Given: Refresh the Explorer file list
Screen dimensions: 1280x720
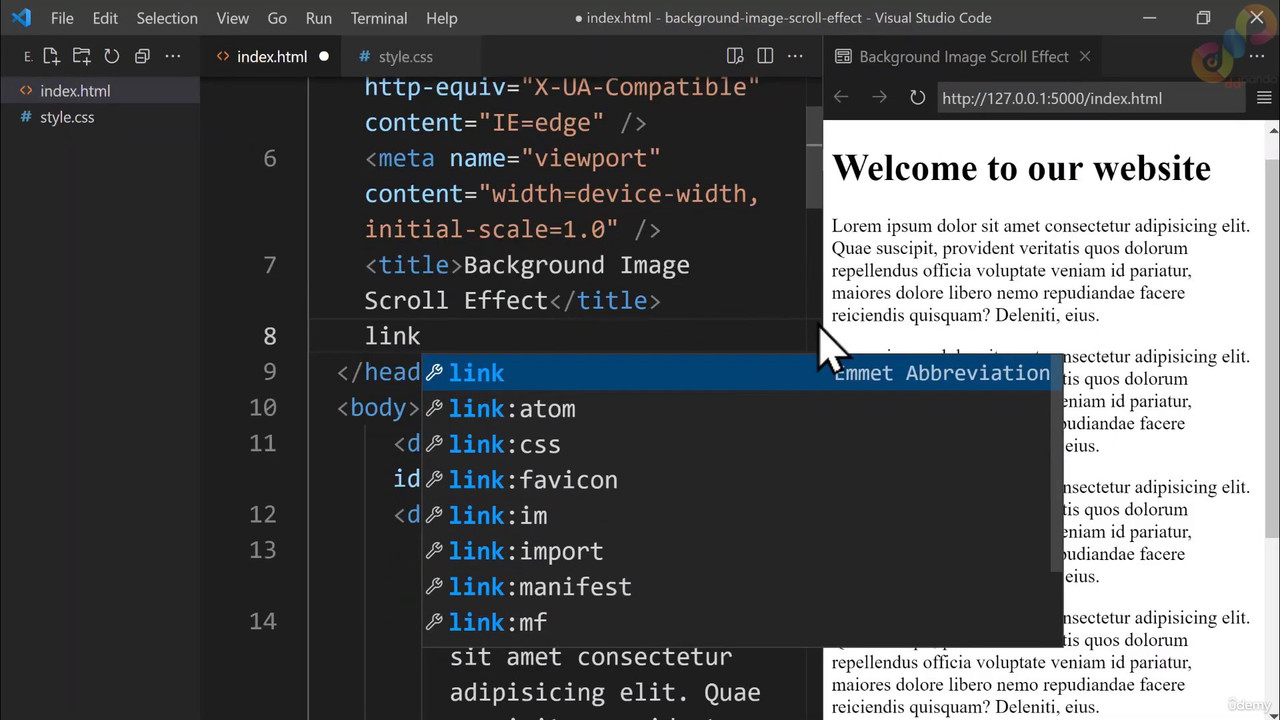Looking at the screenshot, I should [x=112, y=57].
